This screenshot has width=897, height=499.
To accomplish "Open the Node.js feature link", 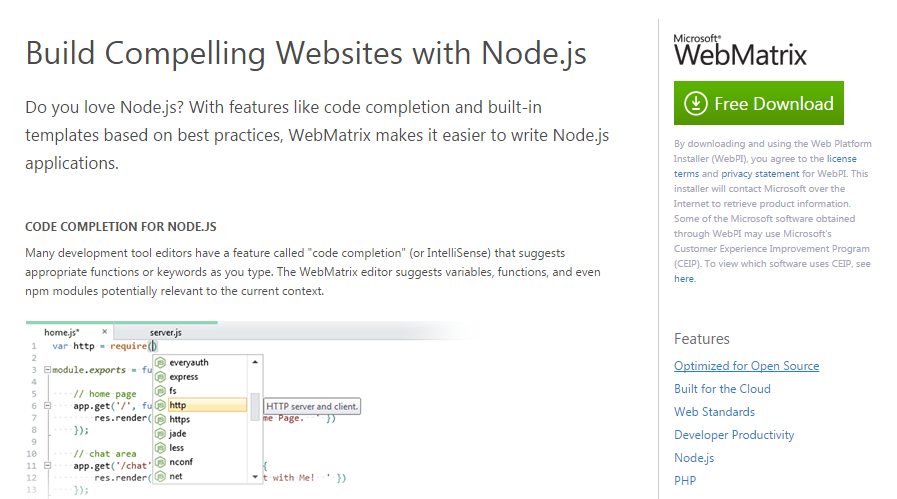I will pos(694,457).
